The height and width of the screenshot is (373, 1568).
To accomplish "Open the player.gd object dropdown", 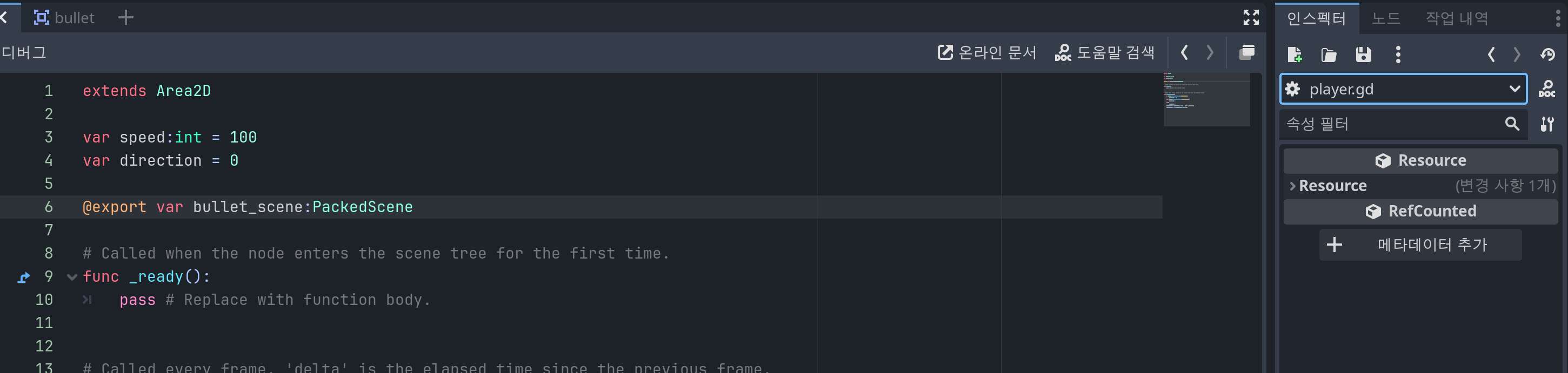I will coord(1514,89).
